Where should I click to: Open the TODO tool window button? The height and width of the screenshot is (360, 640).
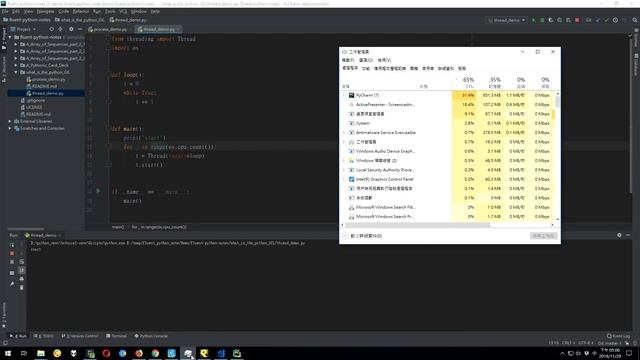pyautogui.click(x=44, y=336)
